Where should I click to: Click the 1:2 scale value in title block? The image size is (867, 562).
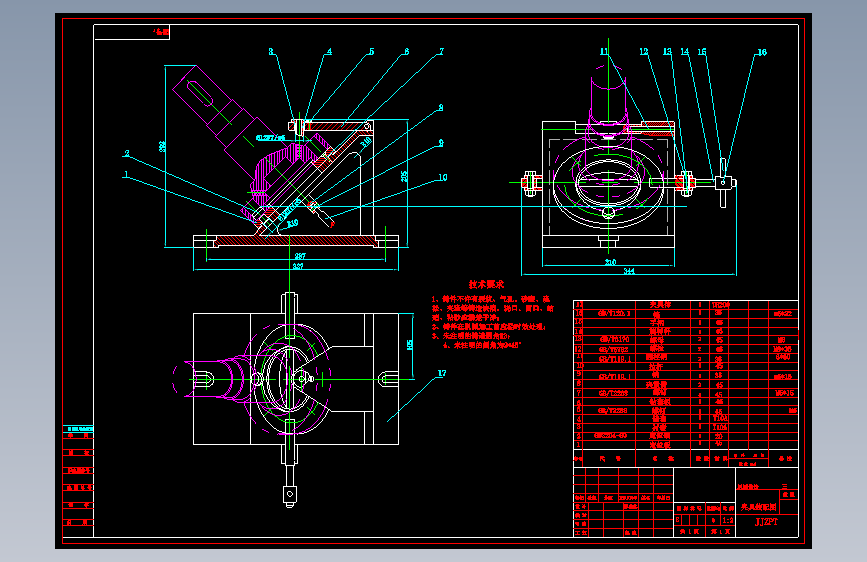pyautogui.click(x=728, y=520)
